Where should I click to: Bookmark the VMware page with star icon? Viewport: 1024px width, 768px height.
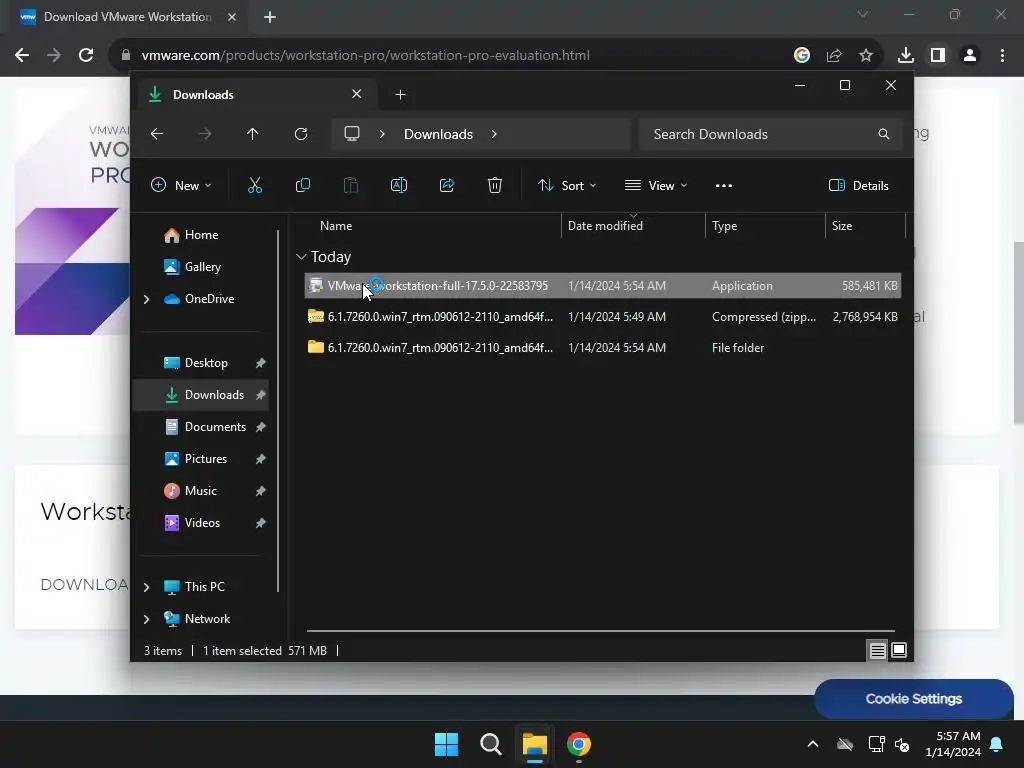click(866, 56)
